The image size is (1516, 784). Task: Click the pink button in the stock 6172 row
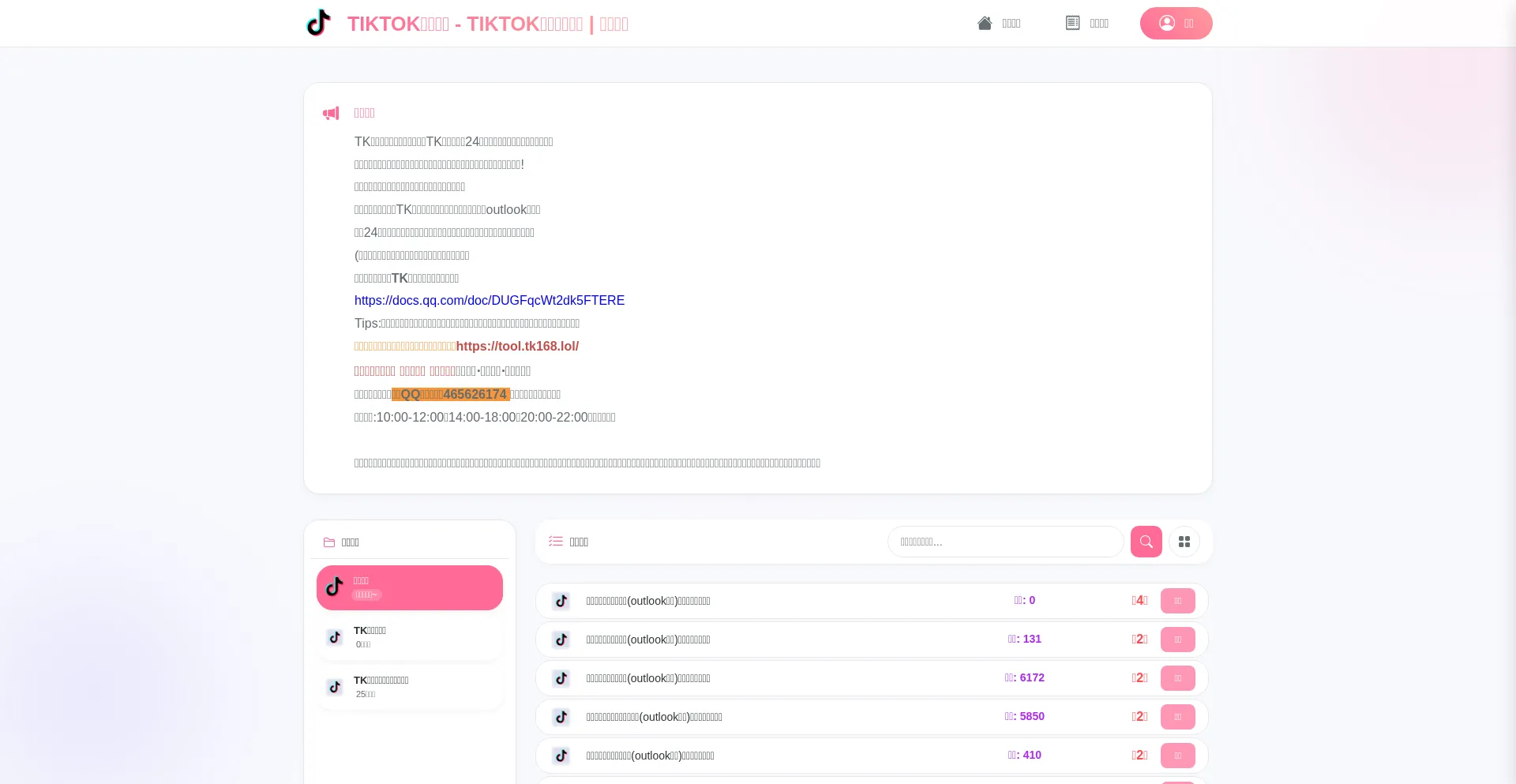tap(1178, 678)
